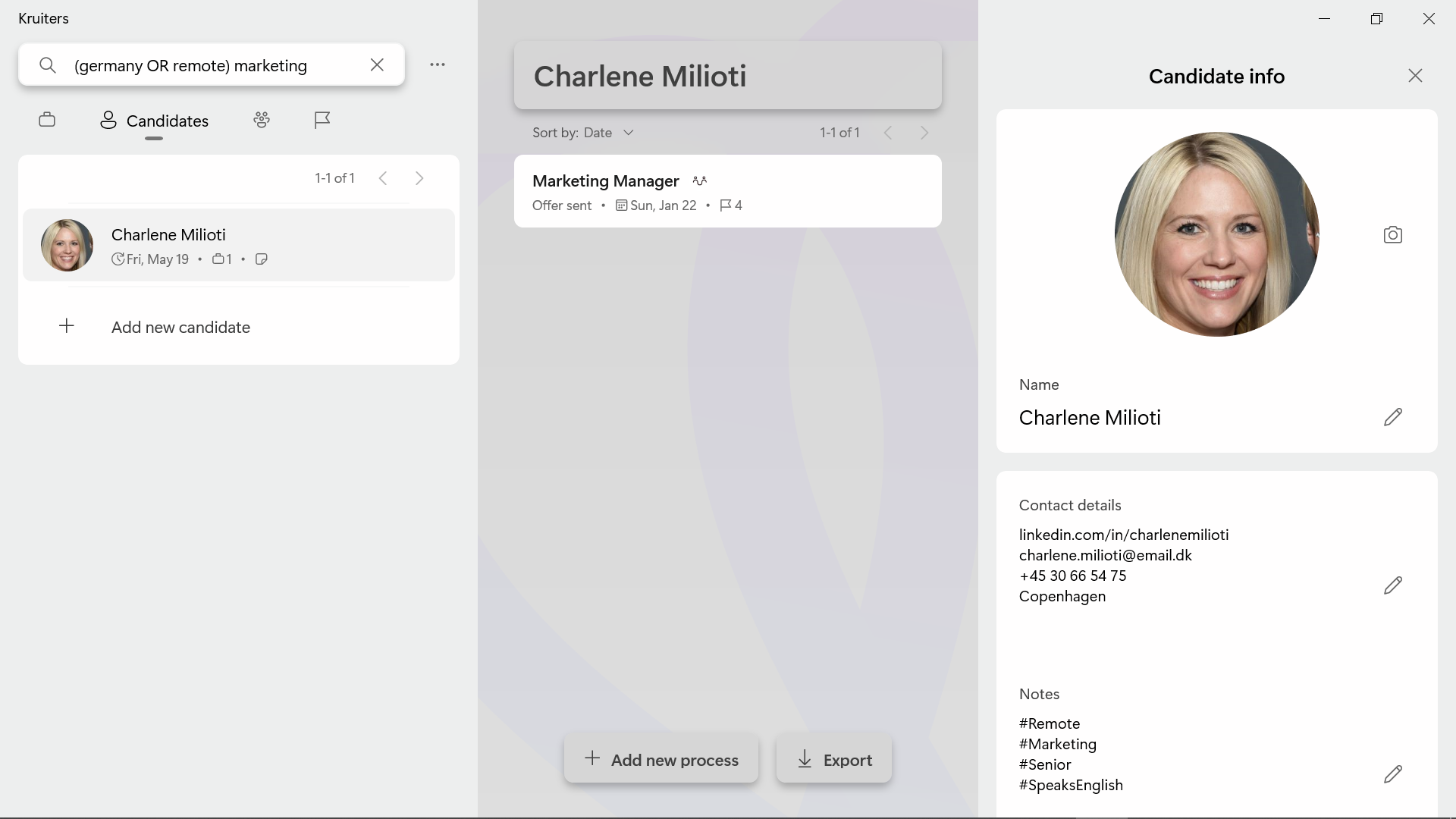Click the notes icon on Charlene's row

click(x=262, y=259)
